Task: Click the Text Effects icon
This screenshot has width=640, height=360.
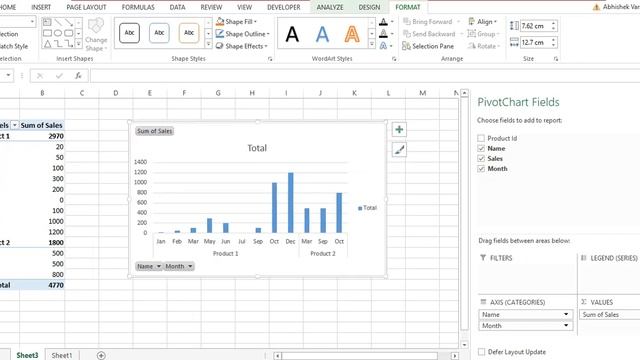Action: point(383,46)
